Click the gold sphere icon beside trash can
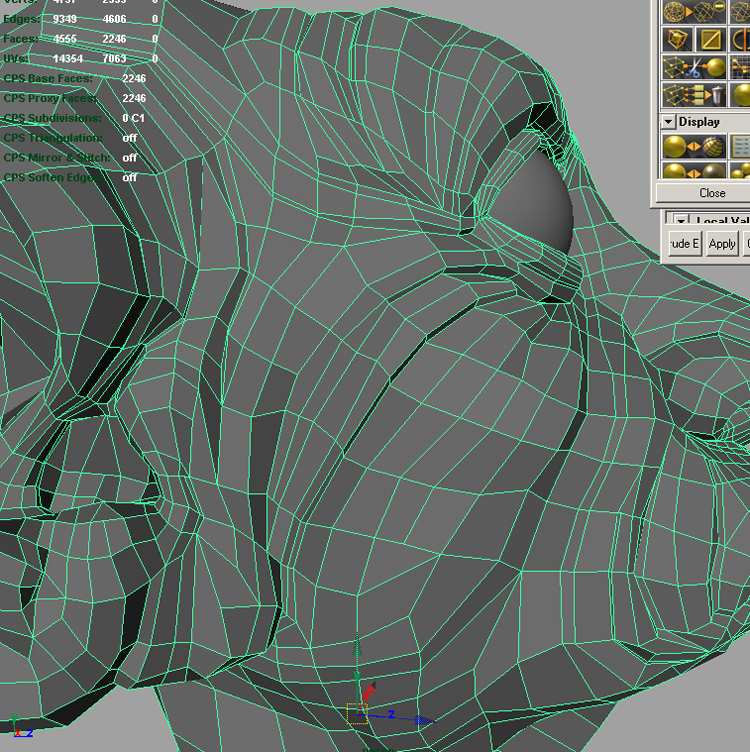The width and height of the screenshot is (750, 752). pos(742,94)
